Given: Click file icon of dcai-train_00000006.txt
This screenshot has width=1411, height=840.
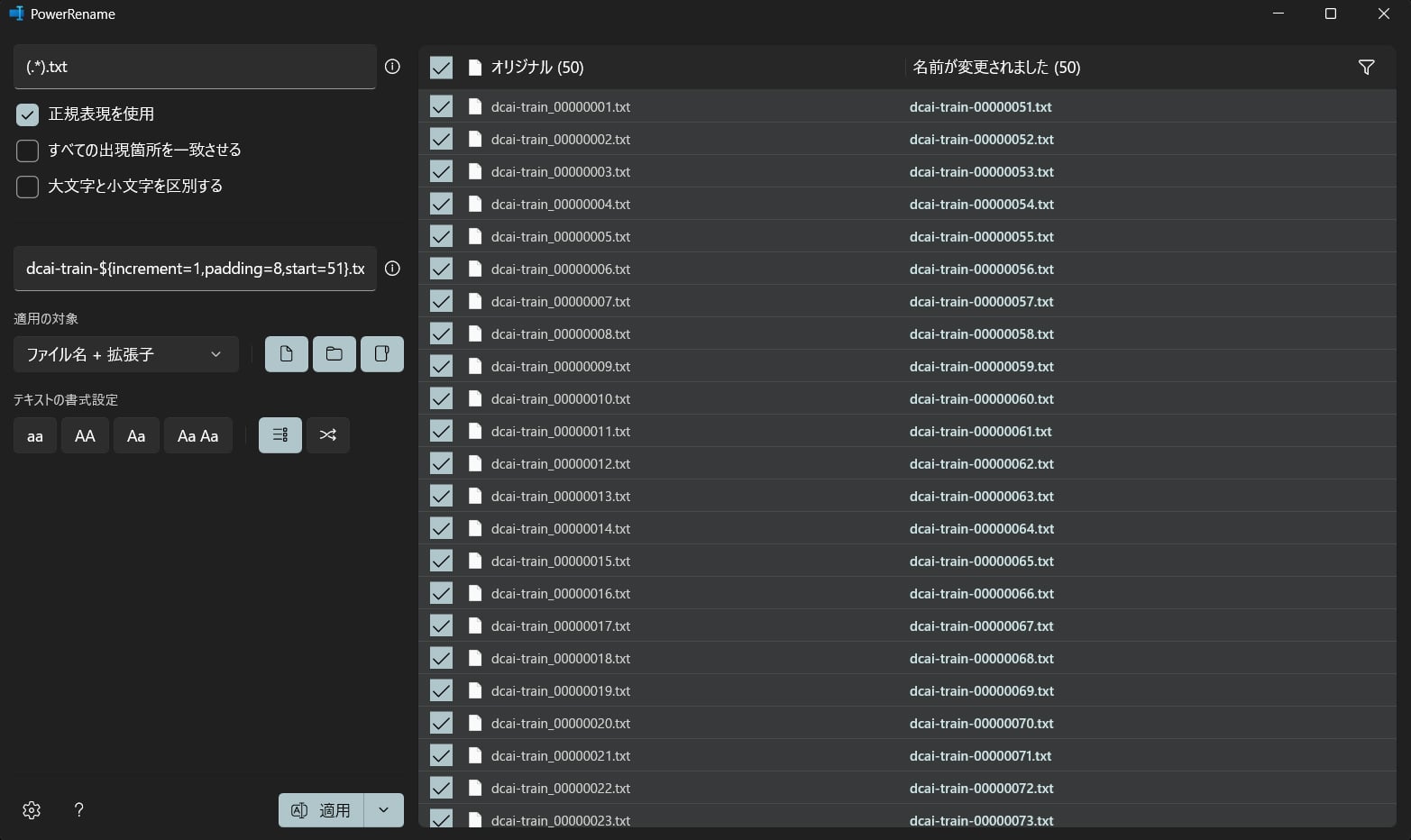Looking at the screenshot, I should pos(475,269).
